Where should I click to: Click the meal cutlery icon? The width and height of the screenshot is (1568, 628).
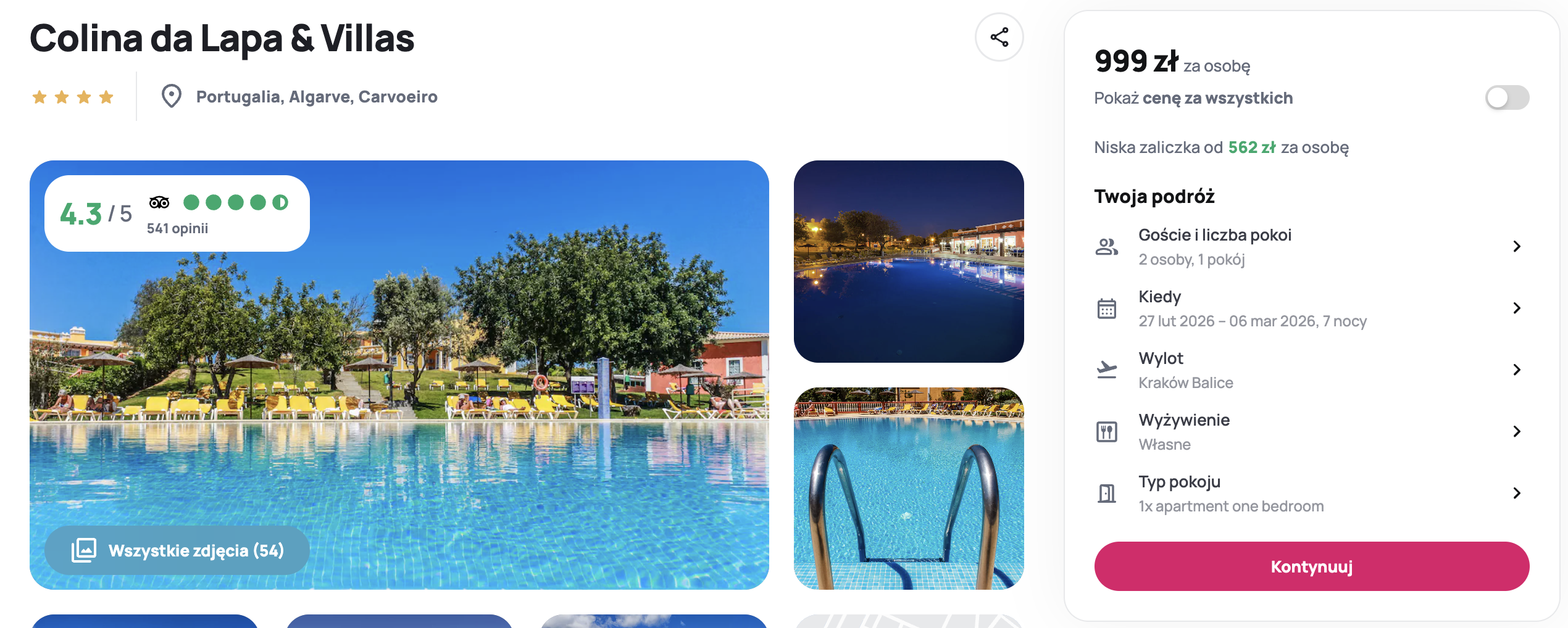coord(1106,432)
